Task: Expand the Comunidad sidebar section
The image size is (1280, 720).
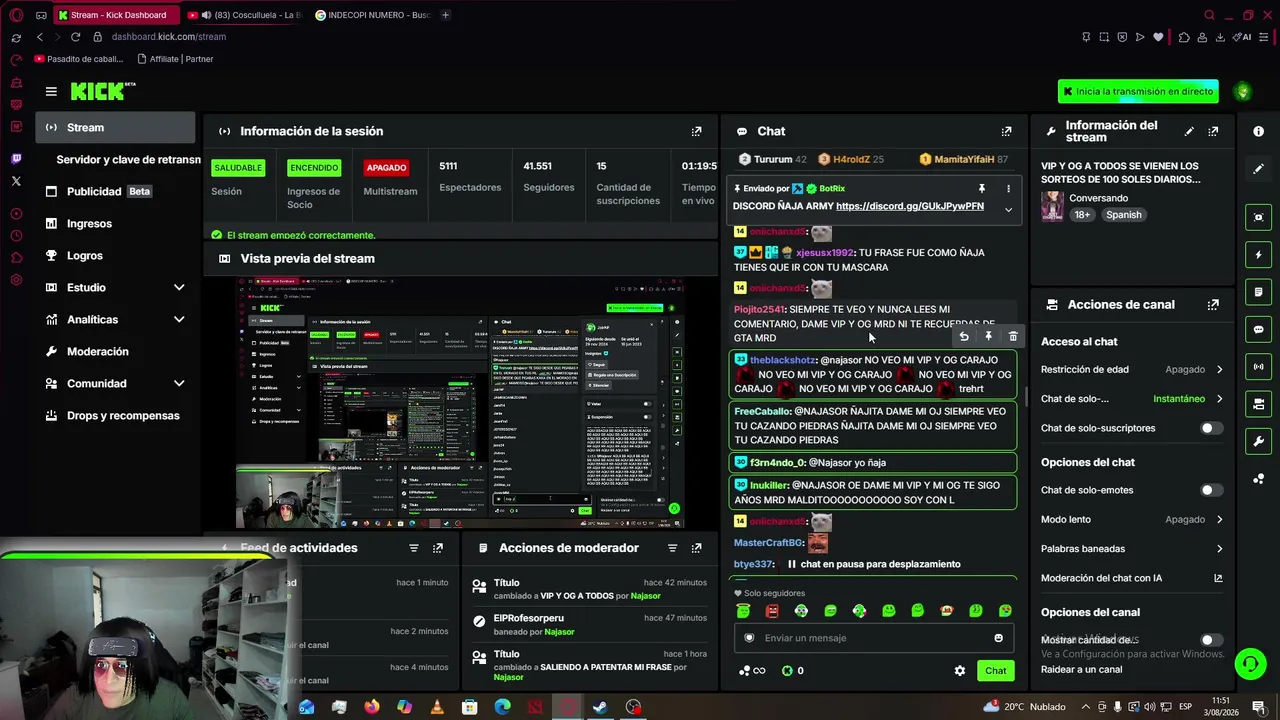Action: click(x=179, y=383)
